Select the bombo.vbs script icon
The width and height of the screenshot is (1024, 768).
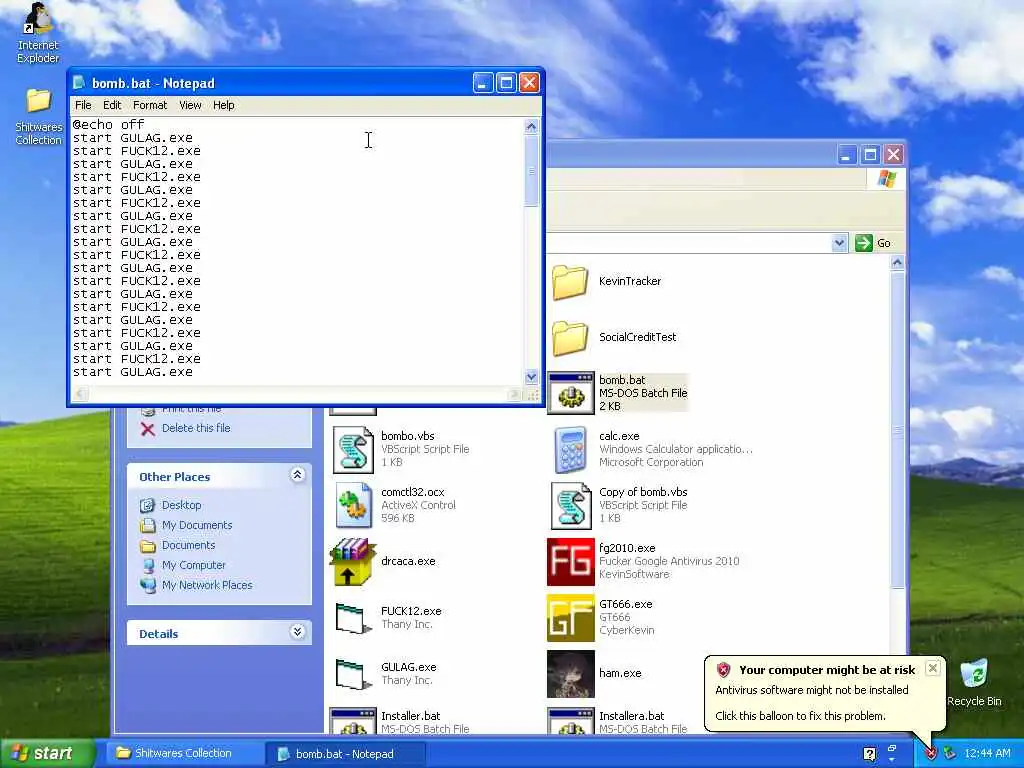click(x=353, y=449)
